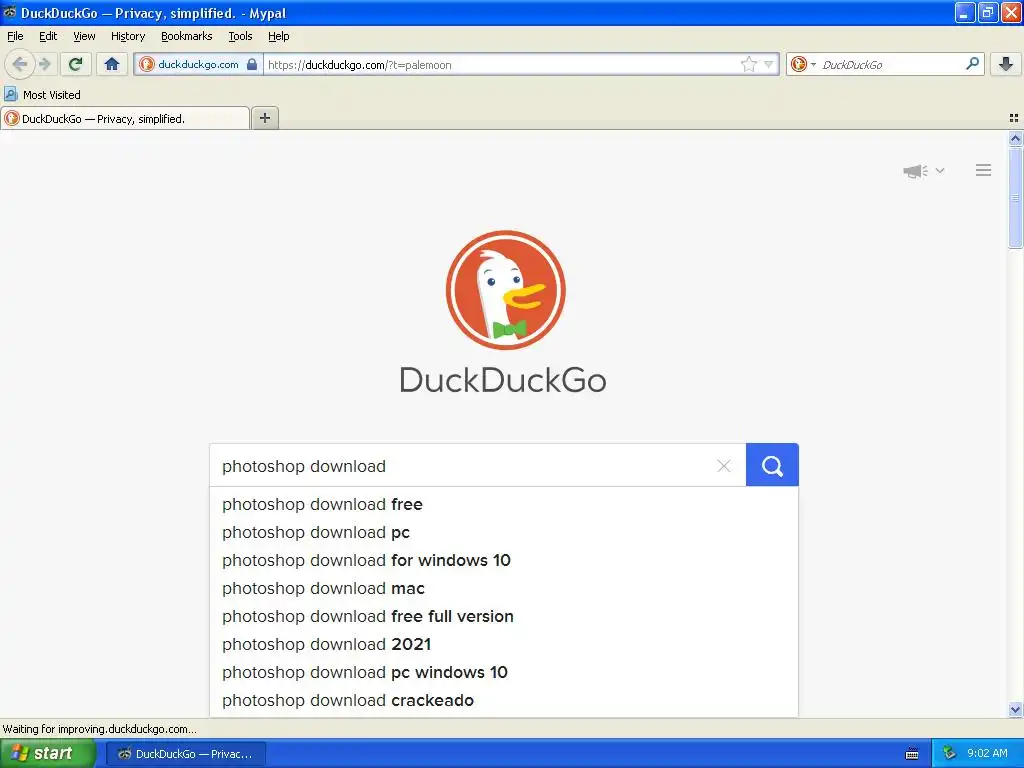Bookmark this page with the star icon

(748, 64)
